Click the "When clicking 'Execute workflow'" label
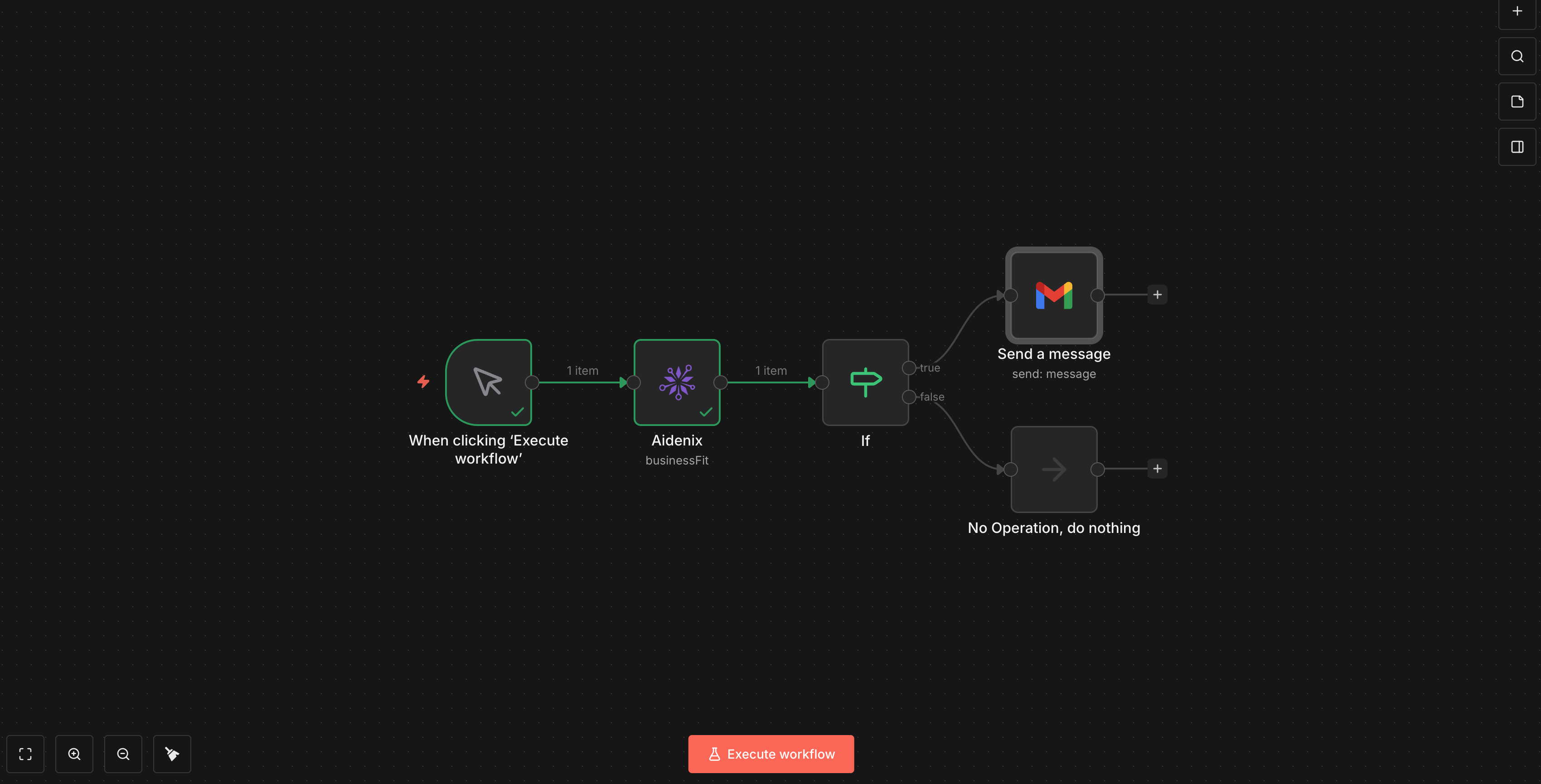 pos(488,449)
